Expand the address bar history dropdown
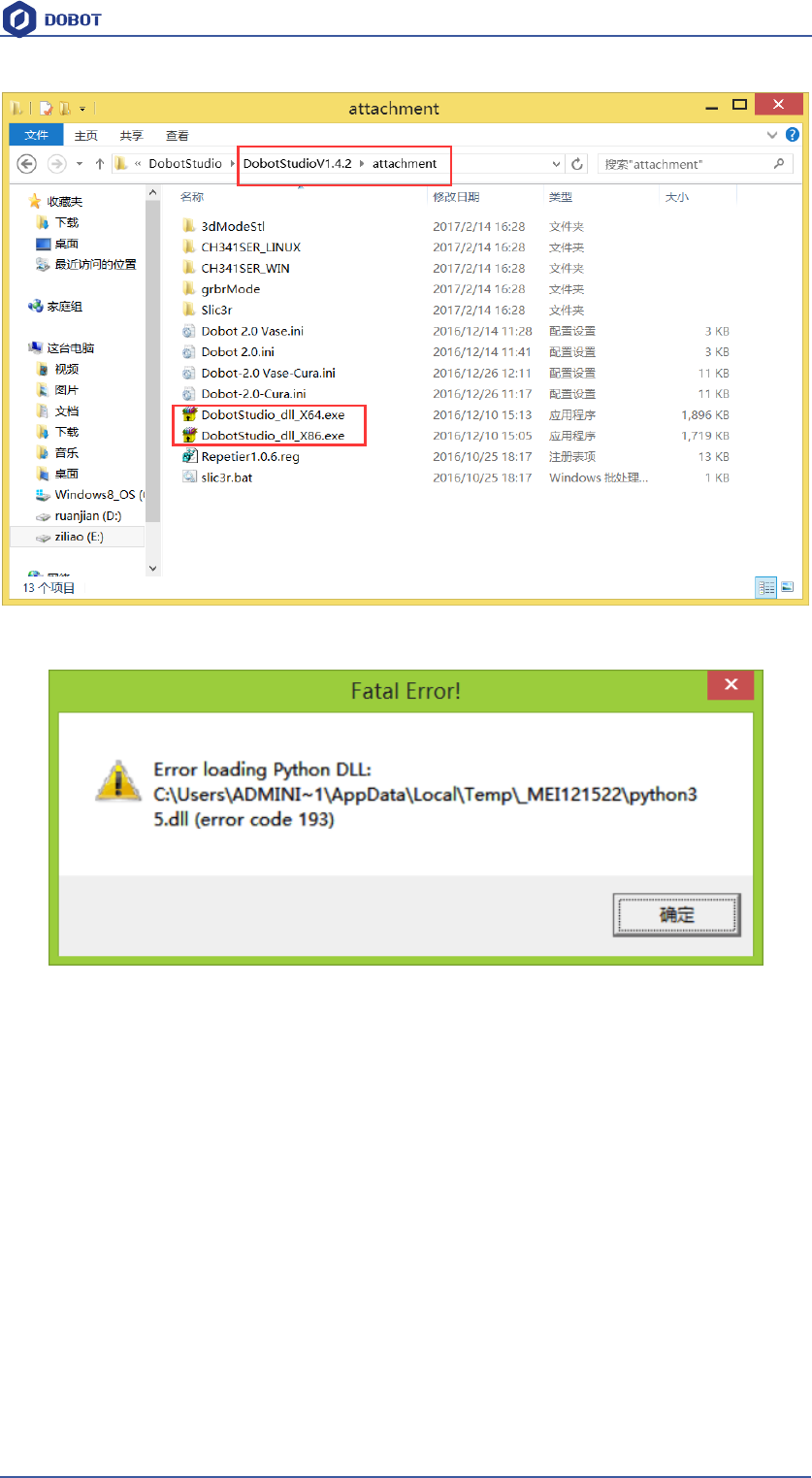The image size is (812, 1478). point(556,164)
